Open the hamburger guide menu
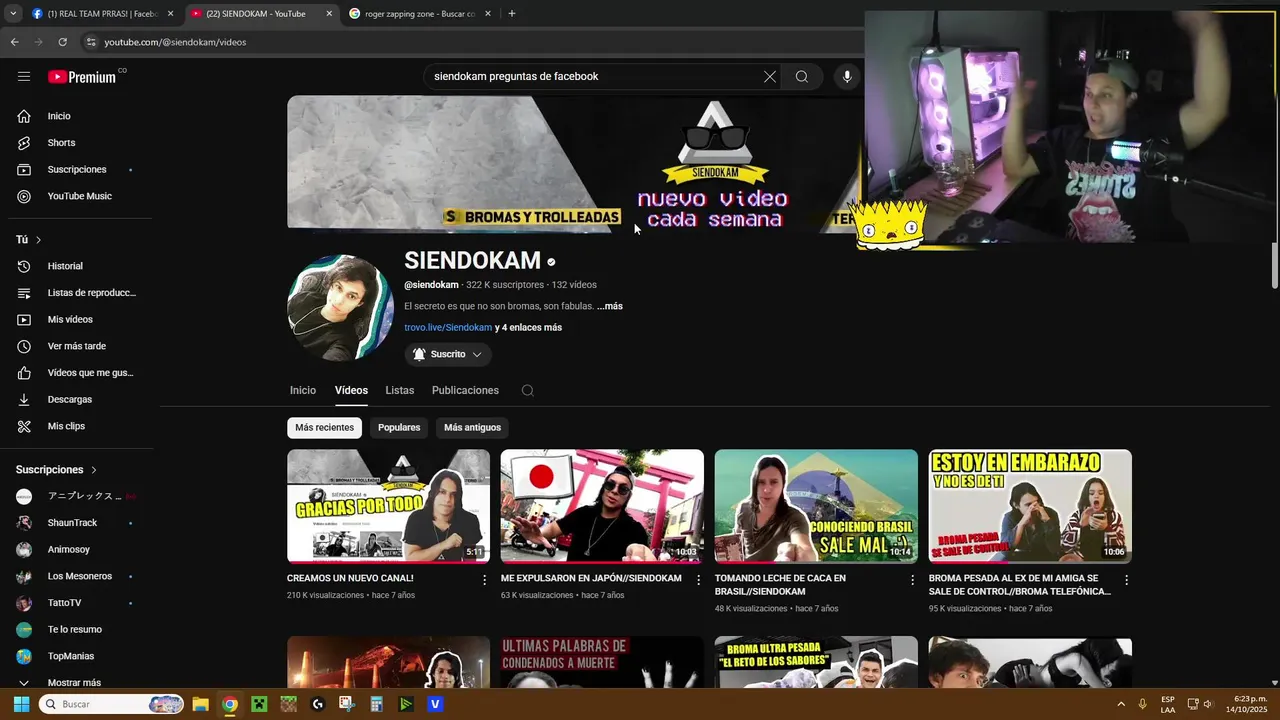Image resolution: width=1280 pixels, height=720 pixels. pyautogui.click(x=24, y=77)
